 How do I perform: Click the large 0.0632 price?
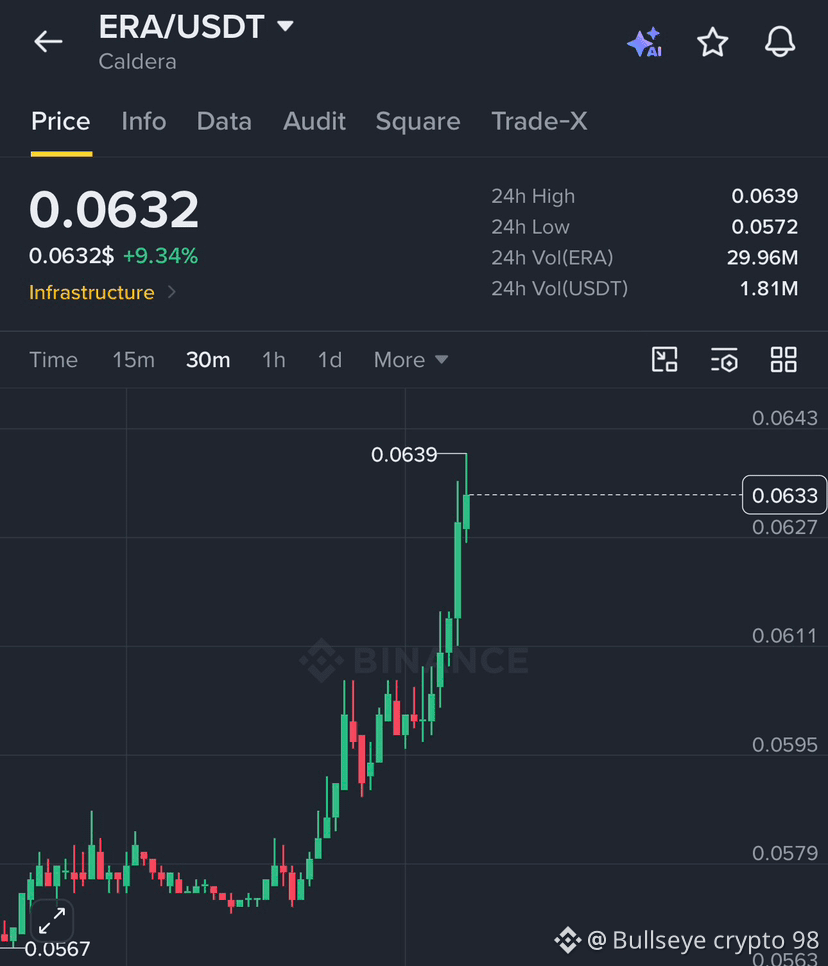click(x=114, y=209)
